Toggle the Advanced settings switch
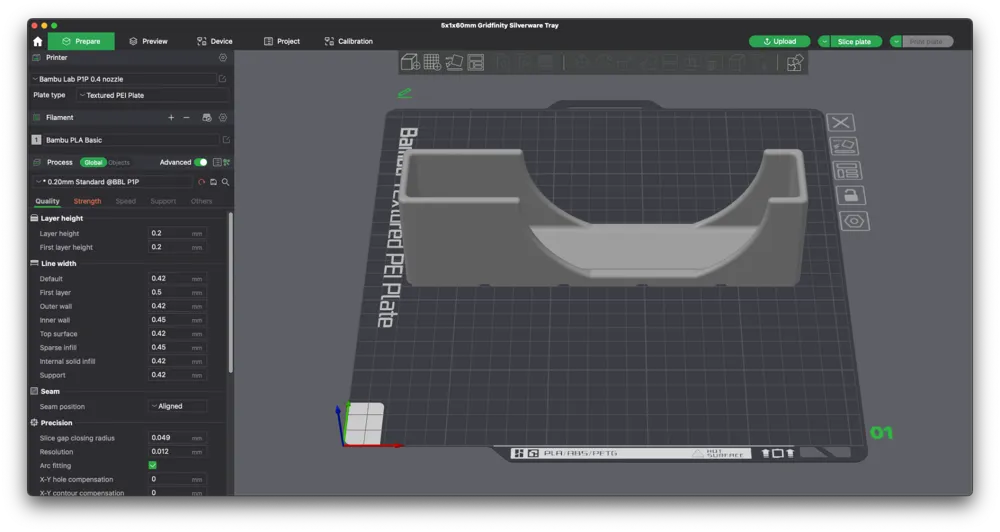Image resolution: width=1000 pixels, height=532 pixels. [x=201, y=162]
